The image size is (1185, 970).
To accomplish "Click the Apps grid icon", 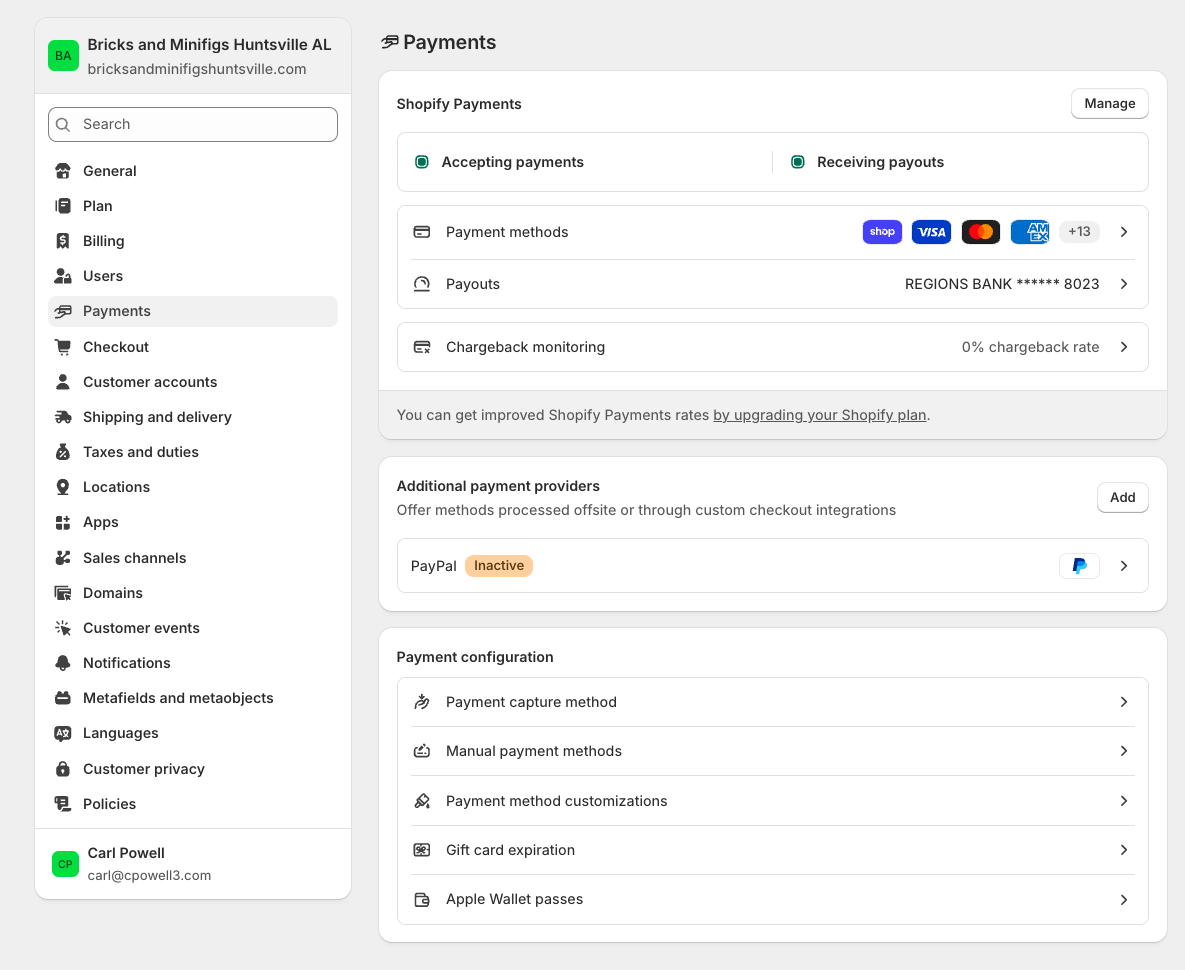I will point(63,522).
